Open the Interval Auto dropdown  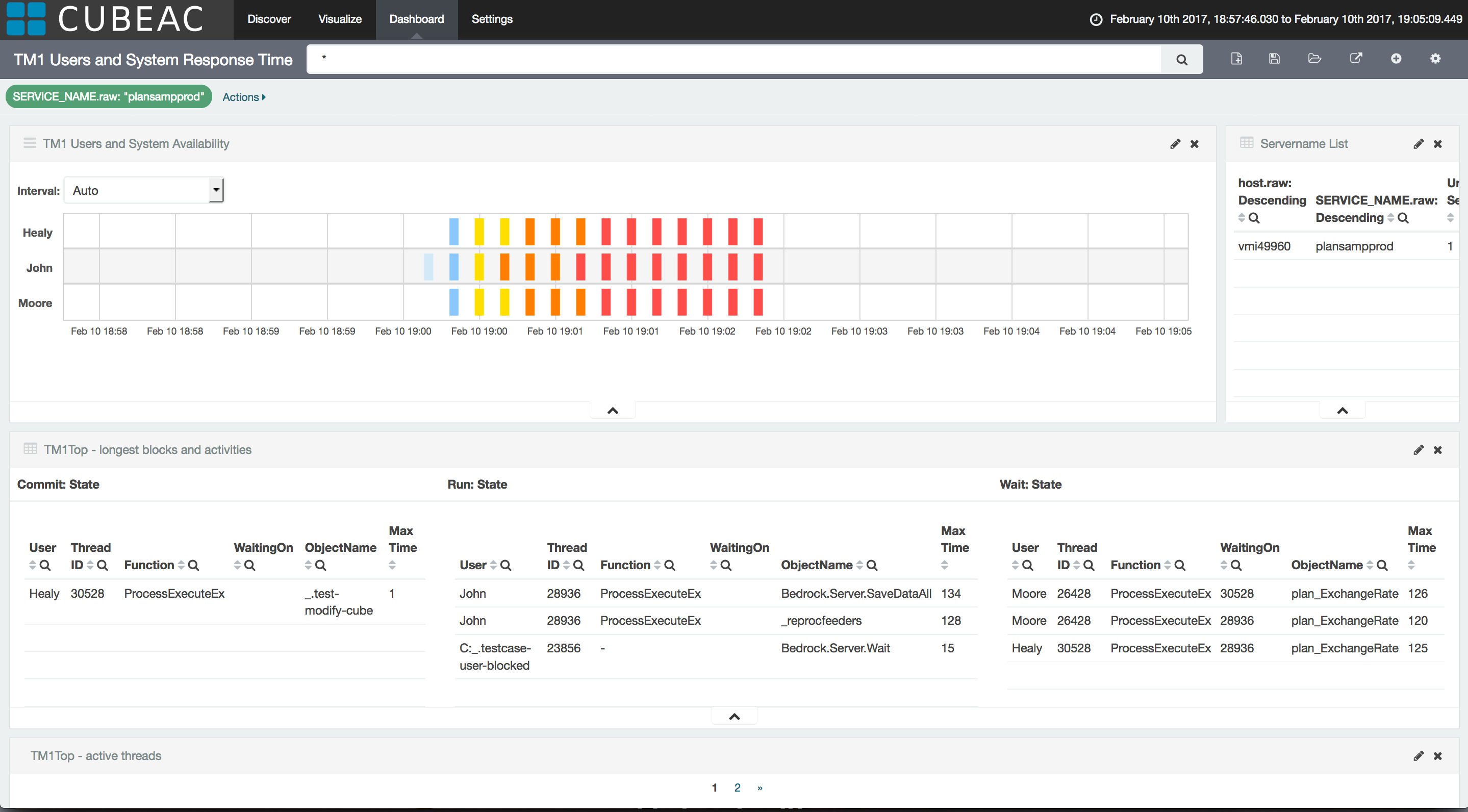click(144, 190)
